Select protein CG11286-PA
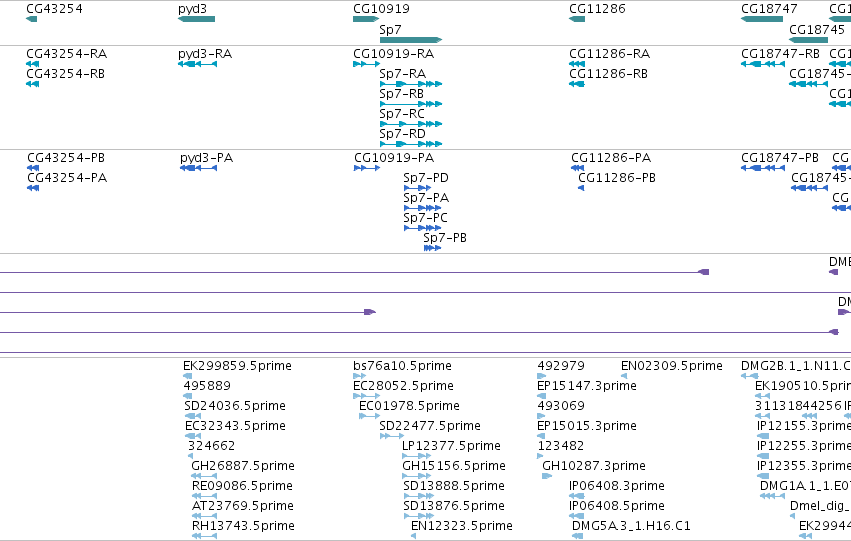Image resolution: width=851 pixels, height=541 pixels. click(611, 158)
